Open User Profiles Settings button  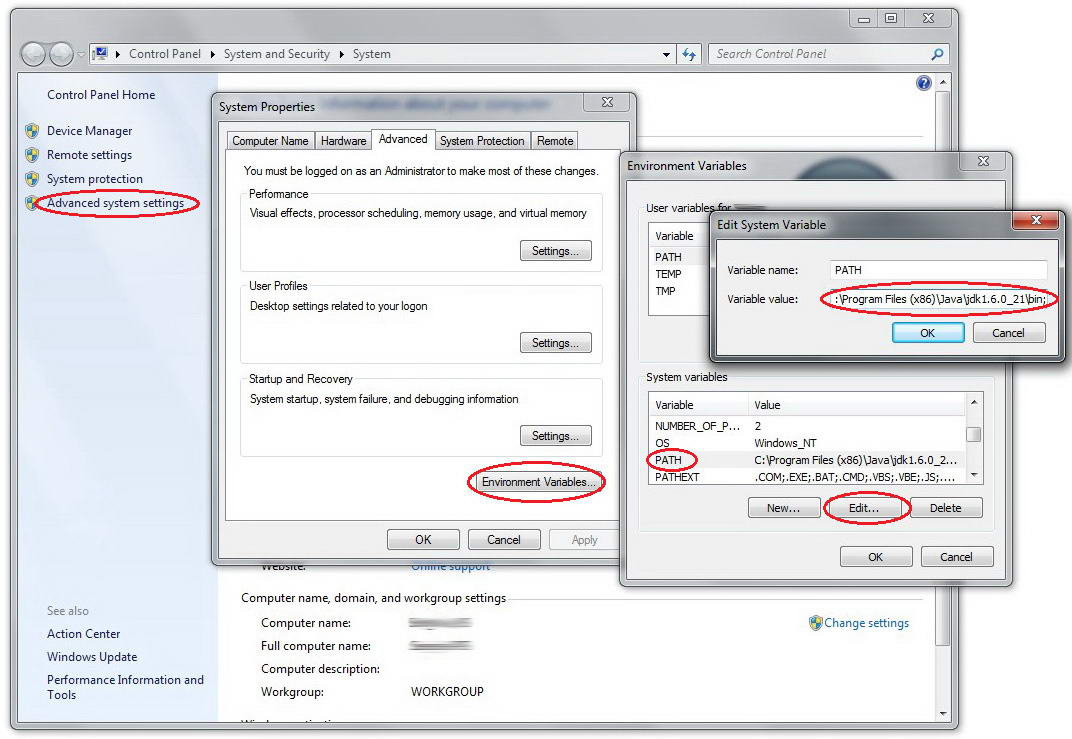(556, 342)
